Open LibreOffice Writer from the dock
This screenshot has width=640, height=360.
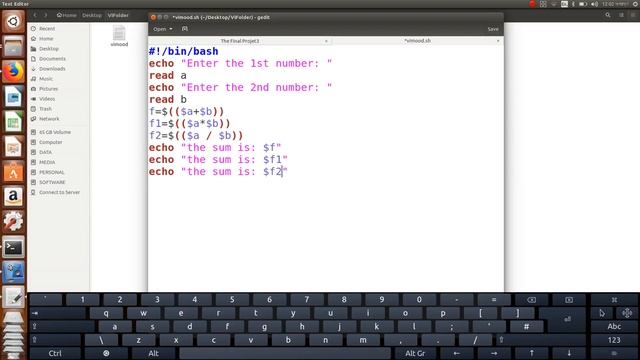(x=13, y=97)
